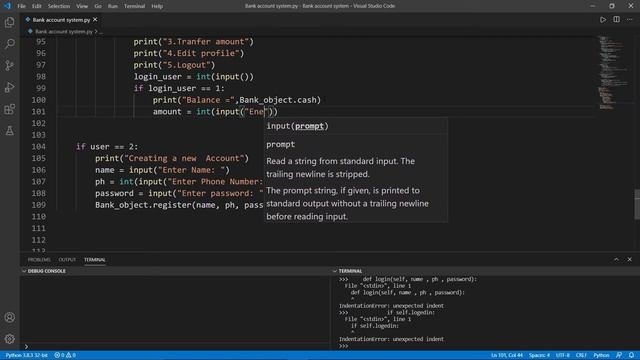The height and width of the screenshot is (360, 640).
Task: Switch to the Output panel tab
Action: 67,260
